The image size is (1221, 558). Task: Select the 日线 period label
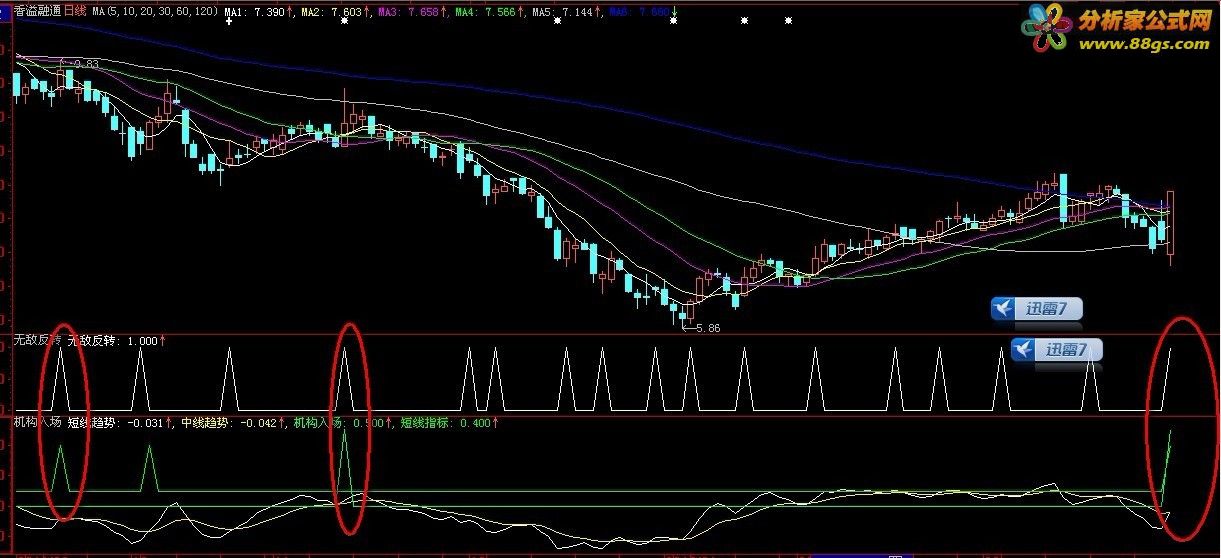[x=76, y=9]
